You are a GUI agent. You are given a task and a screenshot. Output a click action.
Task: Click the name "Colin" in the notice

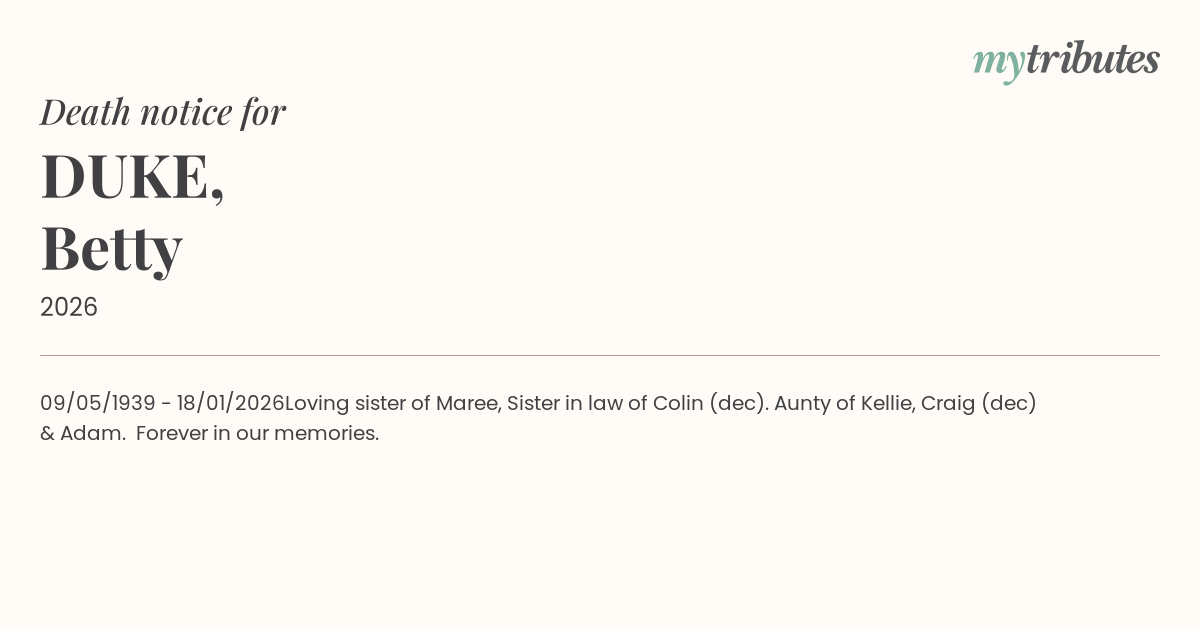pos(678,404)
